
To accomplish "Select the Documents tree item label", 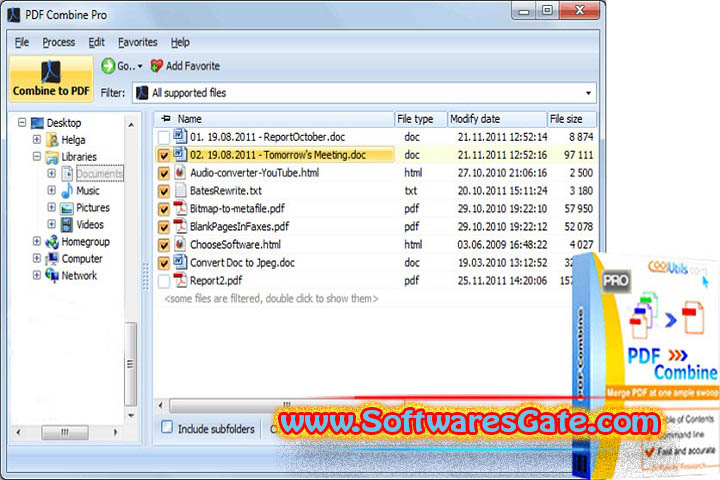I will (x=100, y=174).
